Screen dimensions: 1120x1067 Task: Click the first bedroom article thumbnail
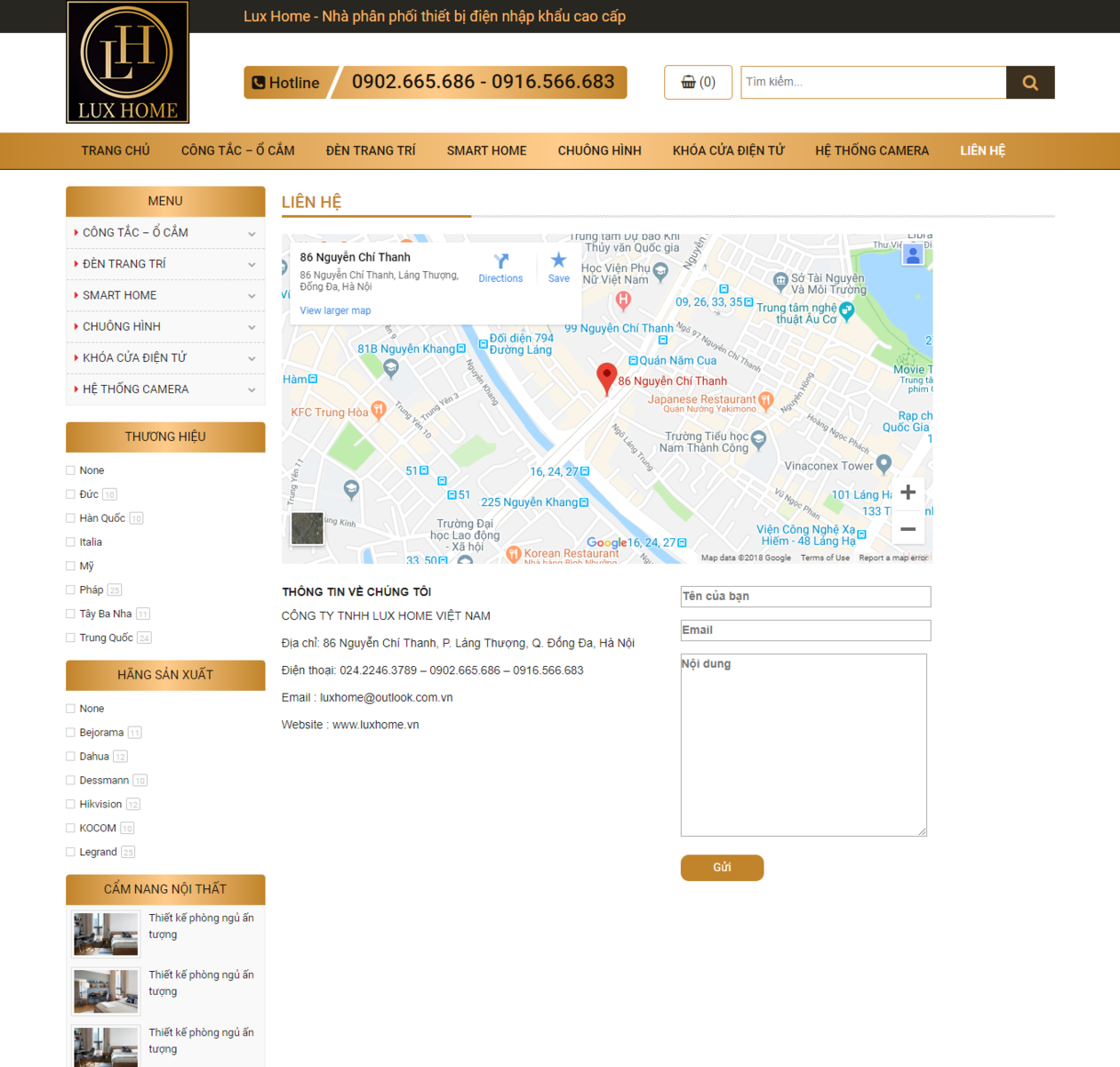pos(106,934)
